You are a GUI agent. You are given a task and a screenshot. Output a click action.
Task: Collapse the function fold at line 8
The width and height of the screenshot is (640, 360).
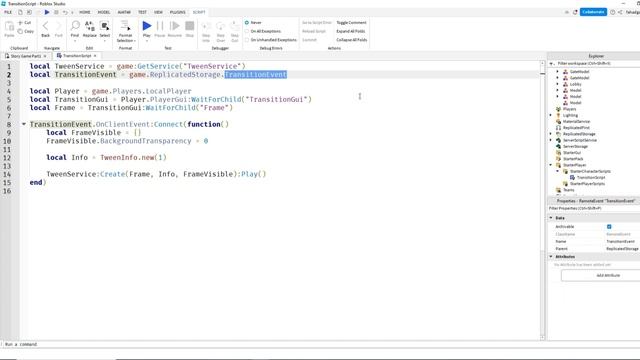pos(24,124)
